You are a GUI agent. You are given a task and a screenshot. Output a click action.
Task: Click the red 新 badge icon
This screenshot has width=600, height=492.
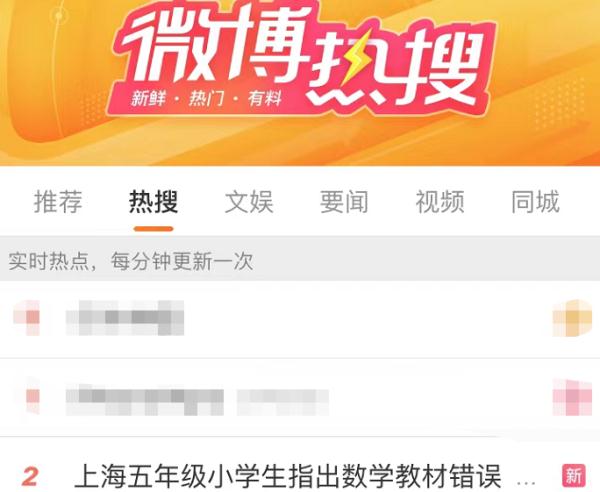574,476
